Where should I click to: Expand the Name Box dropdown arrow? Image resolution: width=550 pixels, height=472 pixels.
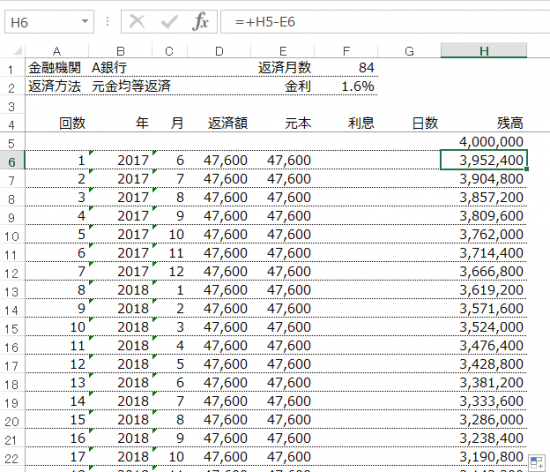tap(85, 21)
